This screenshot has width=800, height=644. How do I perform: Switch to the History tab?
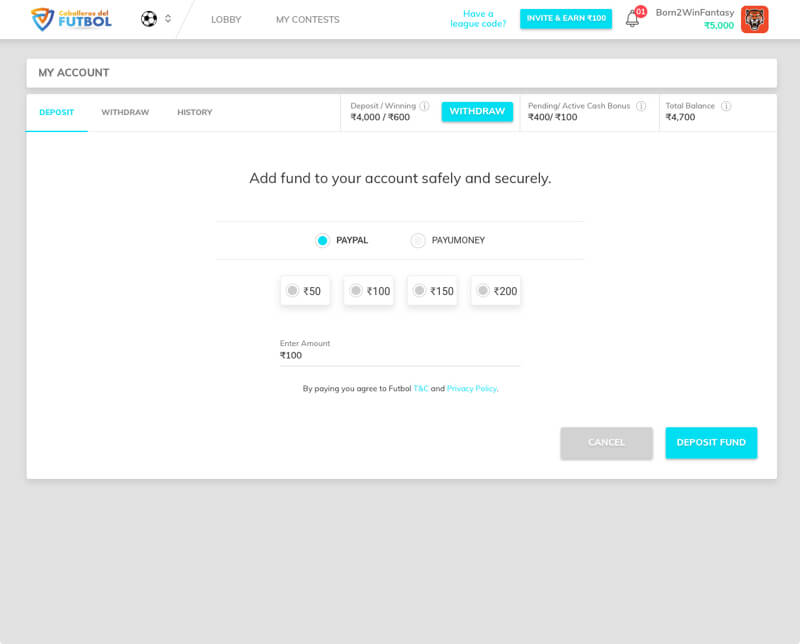(194, 112)
